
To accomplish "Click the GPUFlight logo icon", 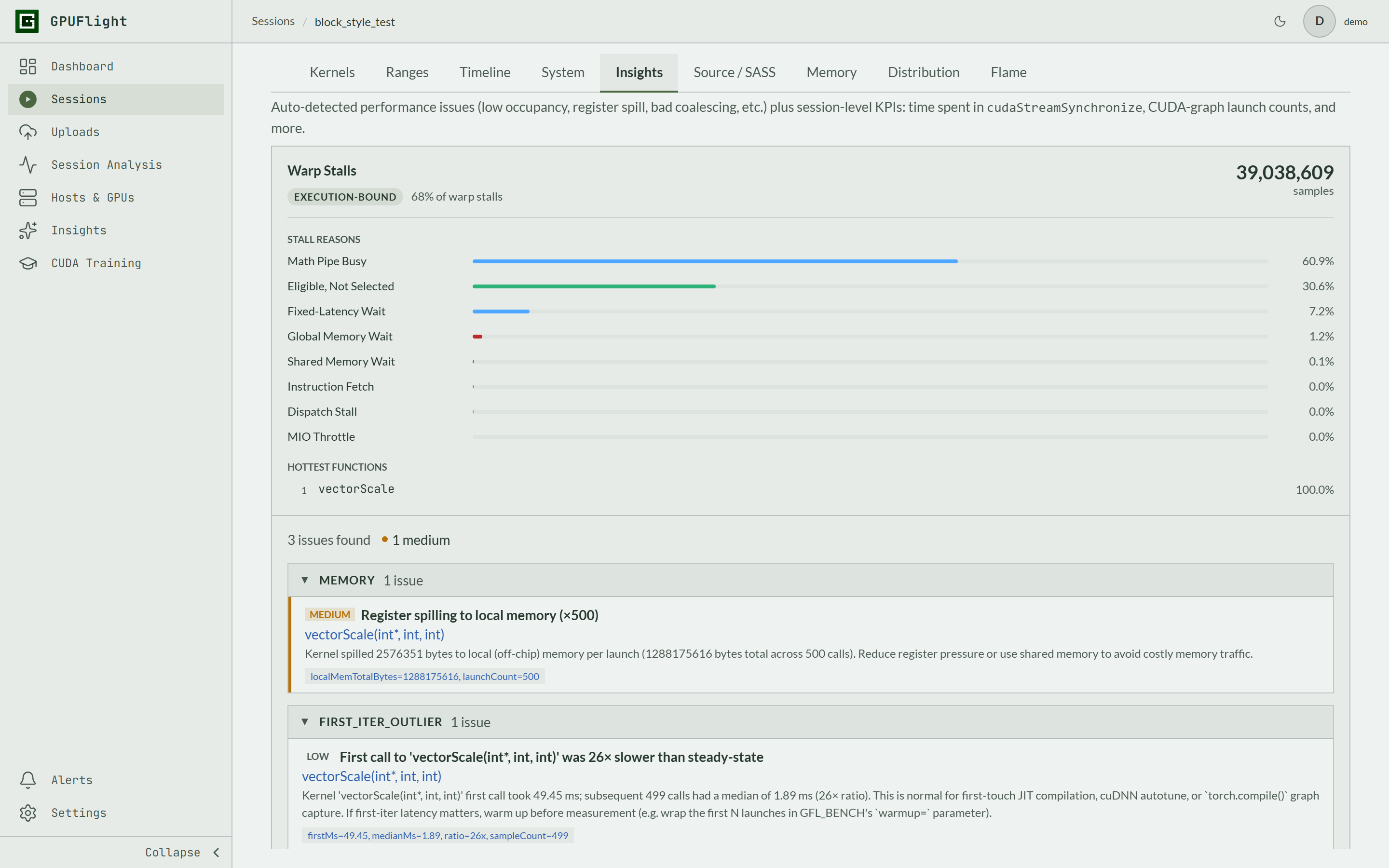I will click(27, 21).
